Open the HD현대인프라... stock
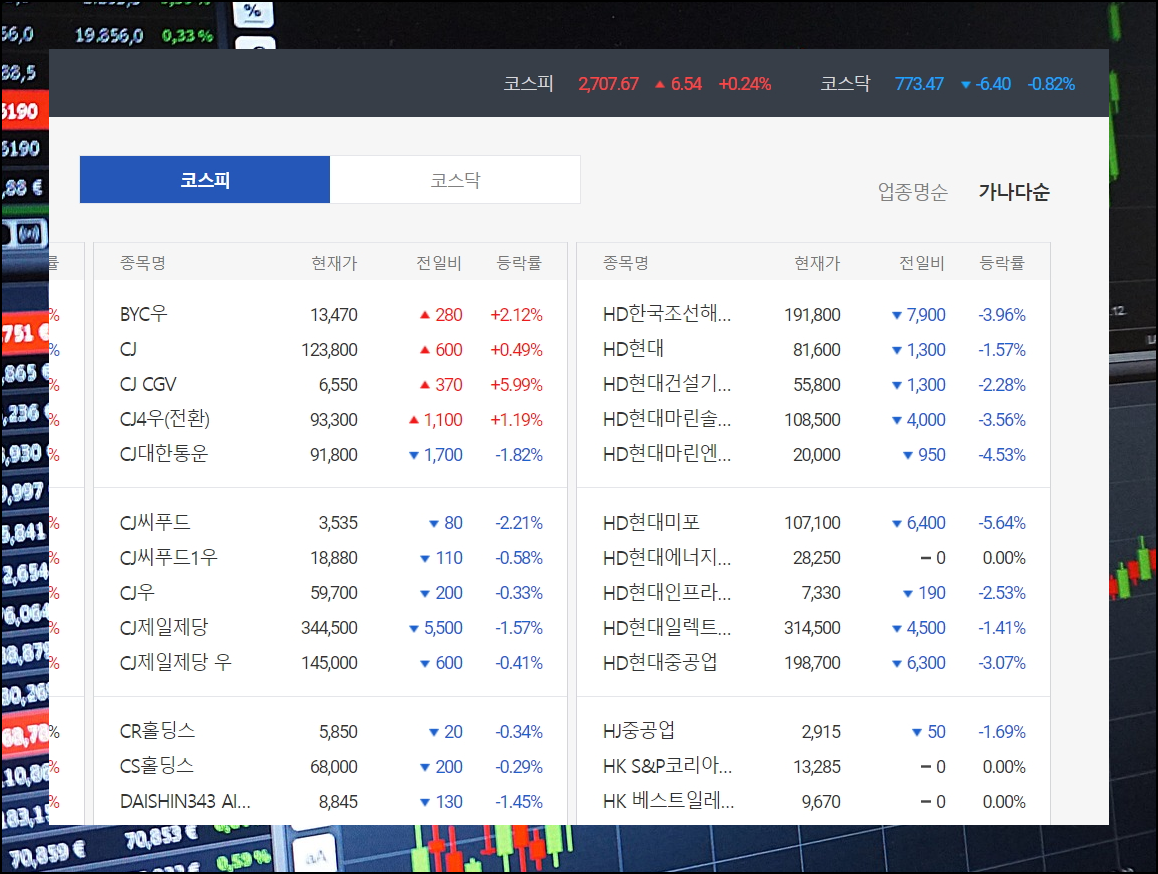This screenshot has width=1158, height=874. [x=667, y=592]
